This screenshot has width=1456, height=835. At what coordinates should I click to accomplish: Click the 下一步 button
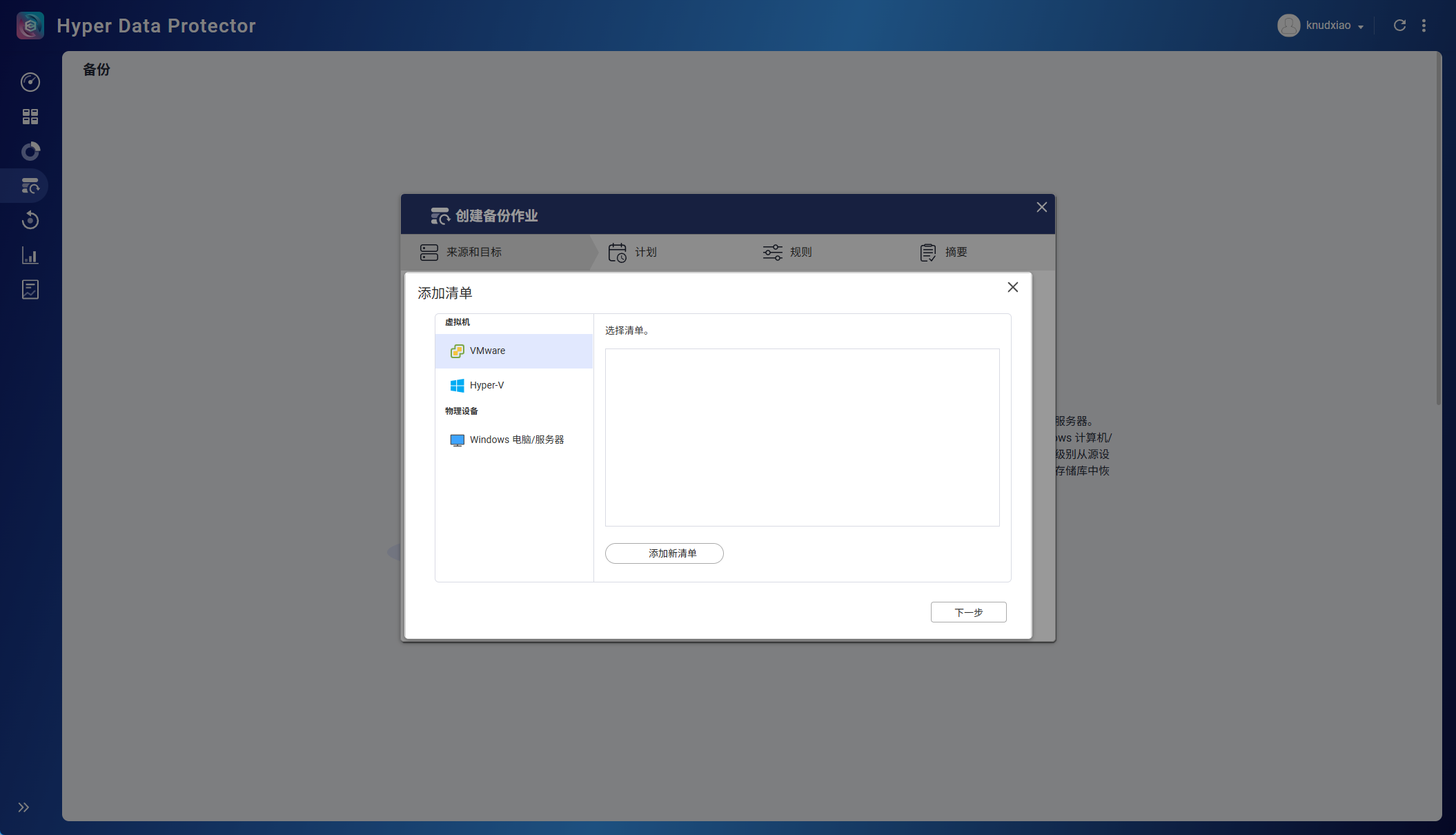pyautogui.click(x=968, y=612)
